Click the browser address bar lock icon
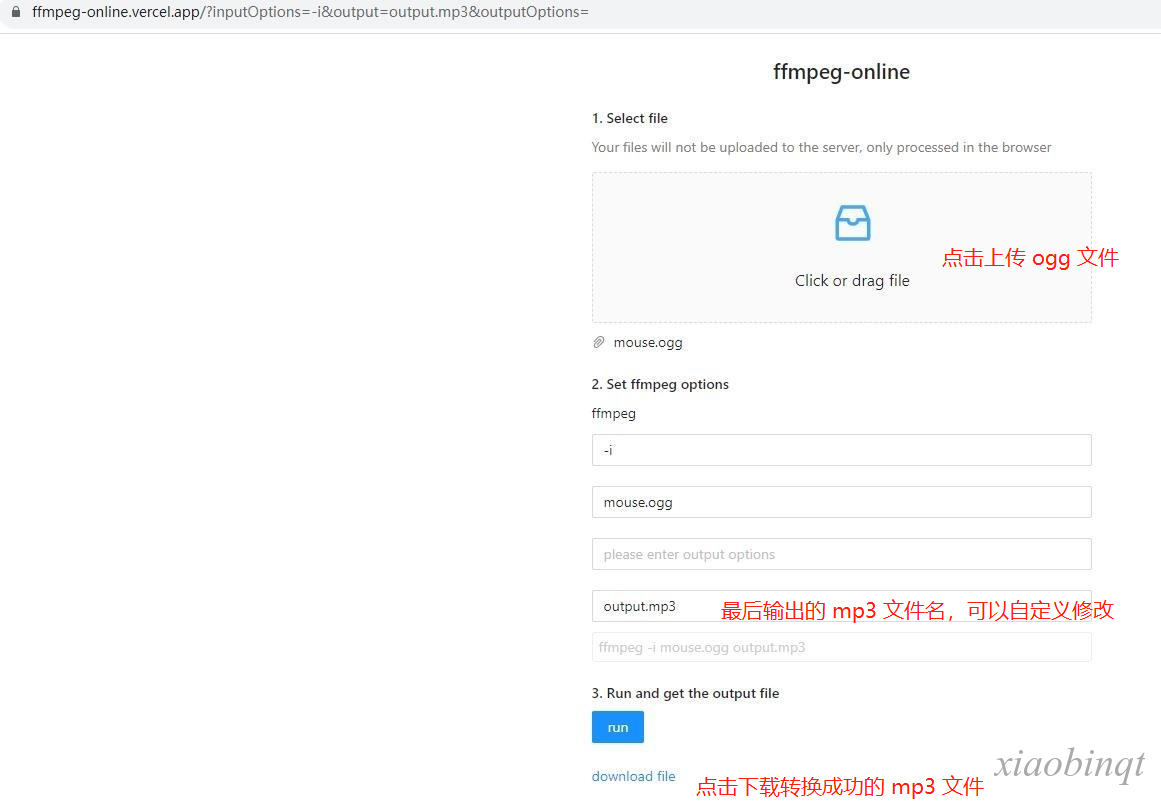 click(x=16, y=12)
